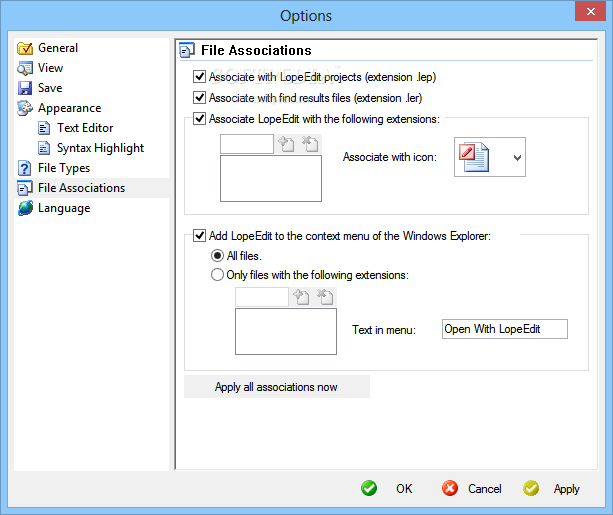Click the yellow checkmark Apply icon

click(531, 488)
